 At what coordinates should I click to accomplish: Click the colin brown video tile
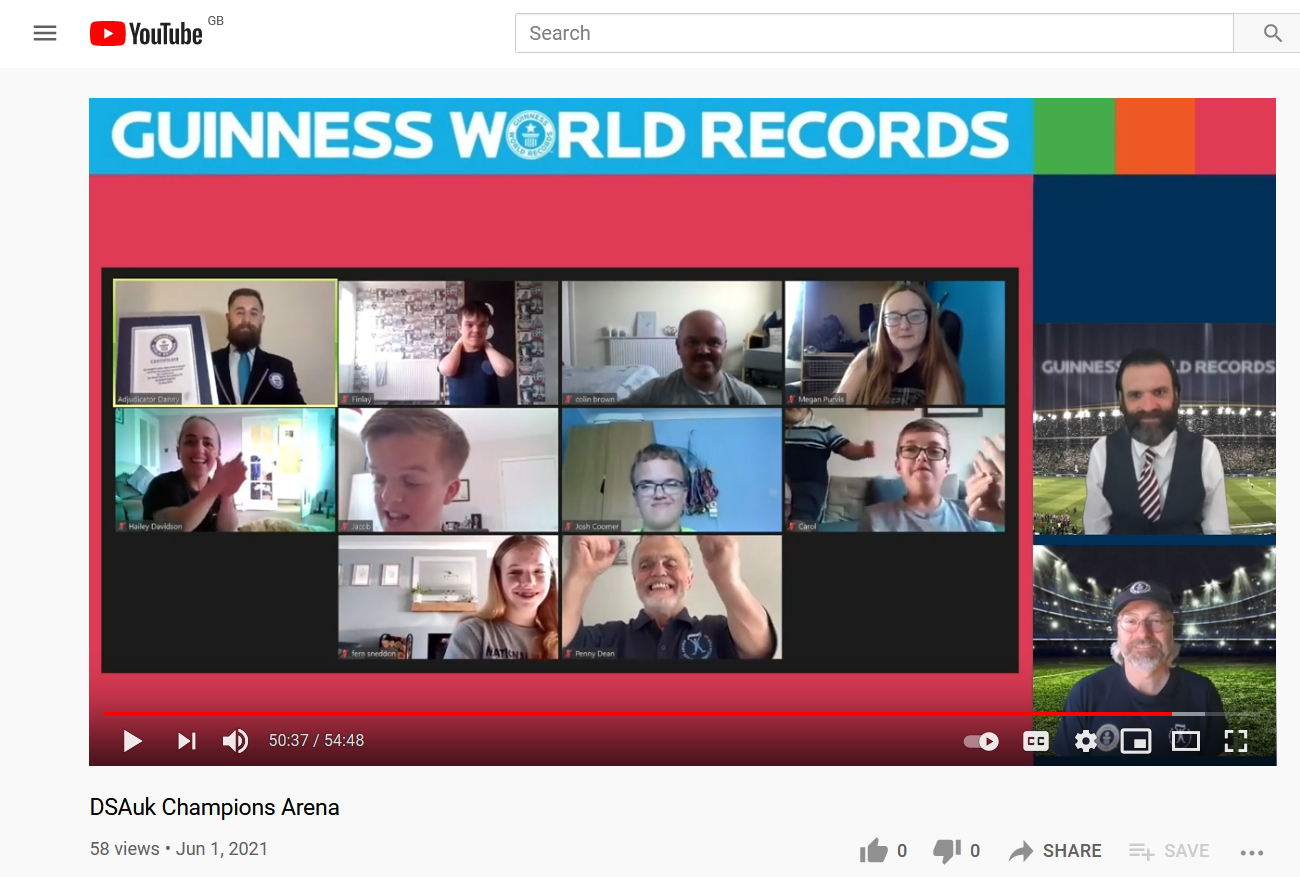pyautogui.click(x=671, y=342)
